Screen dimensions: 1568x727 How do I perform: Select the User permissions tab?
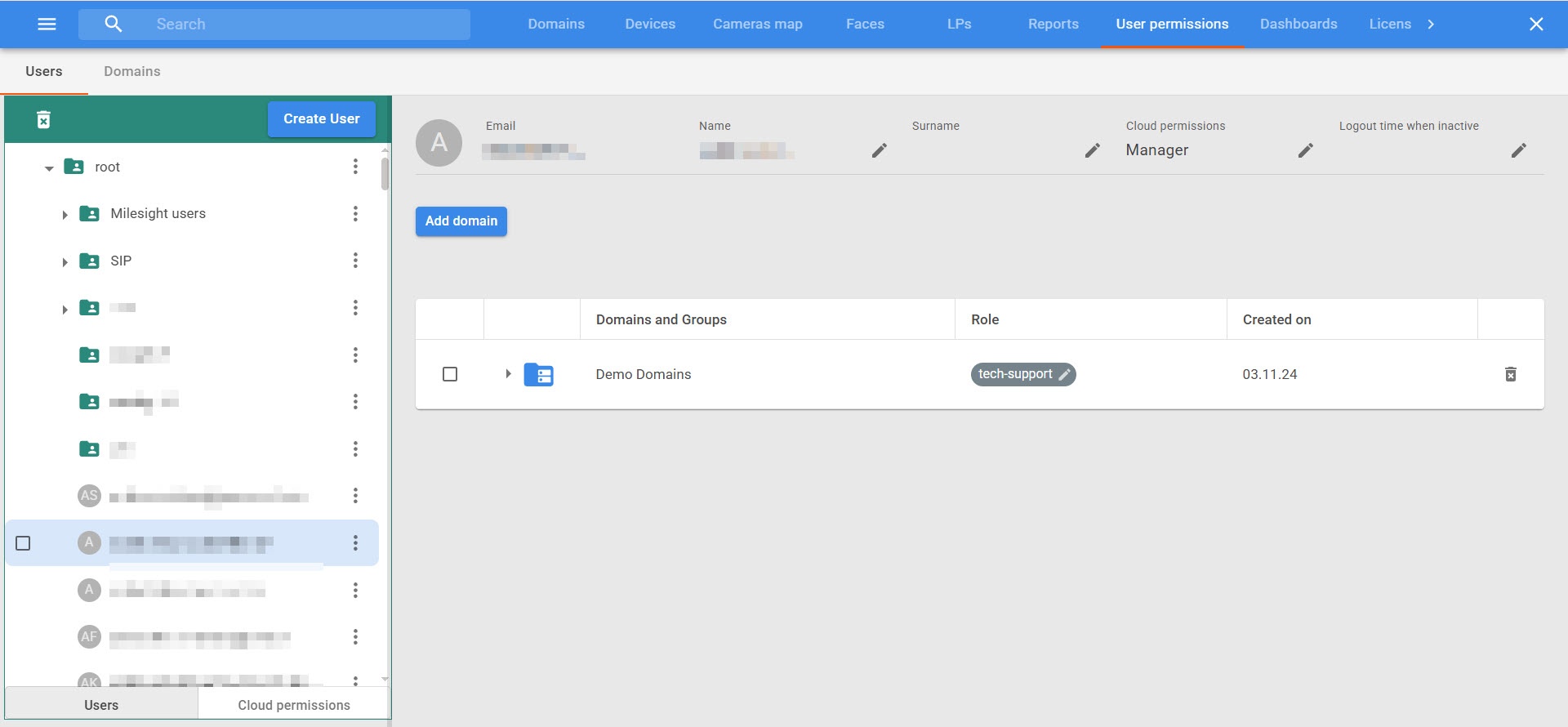click(x=1172, y=25)
